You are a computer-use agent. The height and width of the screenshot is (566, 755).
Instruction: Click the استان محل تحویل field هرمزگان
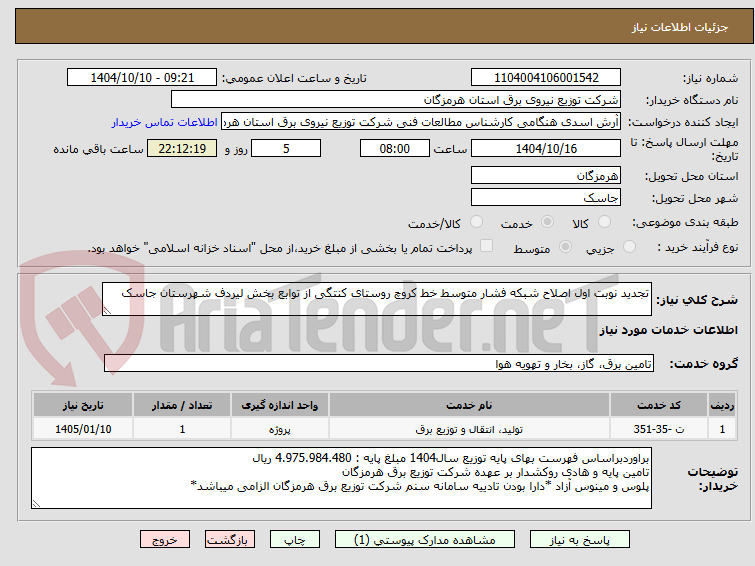point(546,175)
